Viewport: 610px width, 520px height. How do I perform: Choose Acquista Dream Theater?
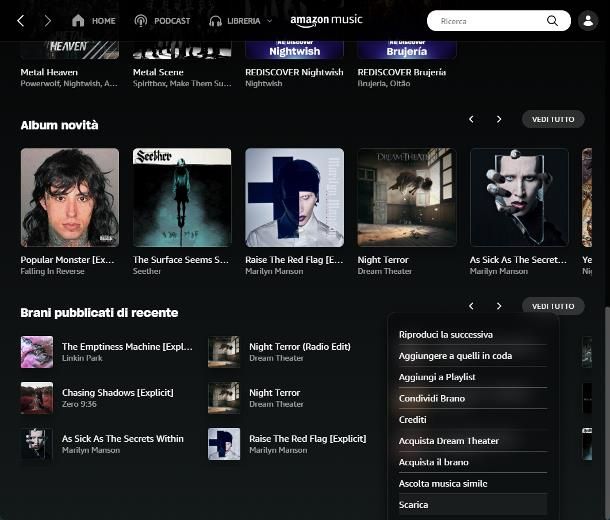[473, 441]
